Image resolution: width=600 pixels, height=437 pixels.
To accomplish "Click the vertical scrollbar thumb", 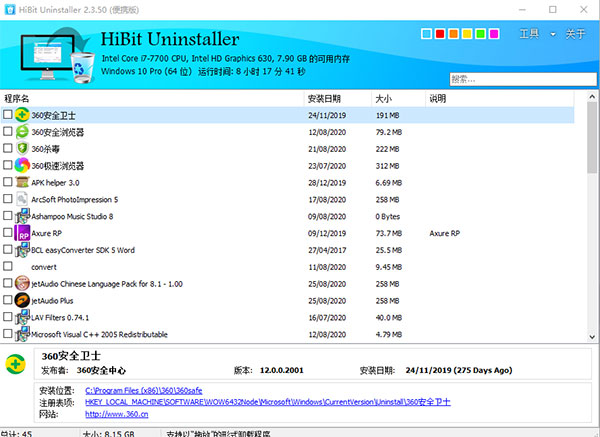I will point(592,137).
